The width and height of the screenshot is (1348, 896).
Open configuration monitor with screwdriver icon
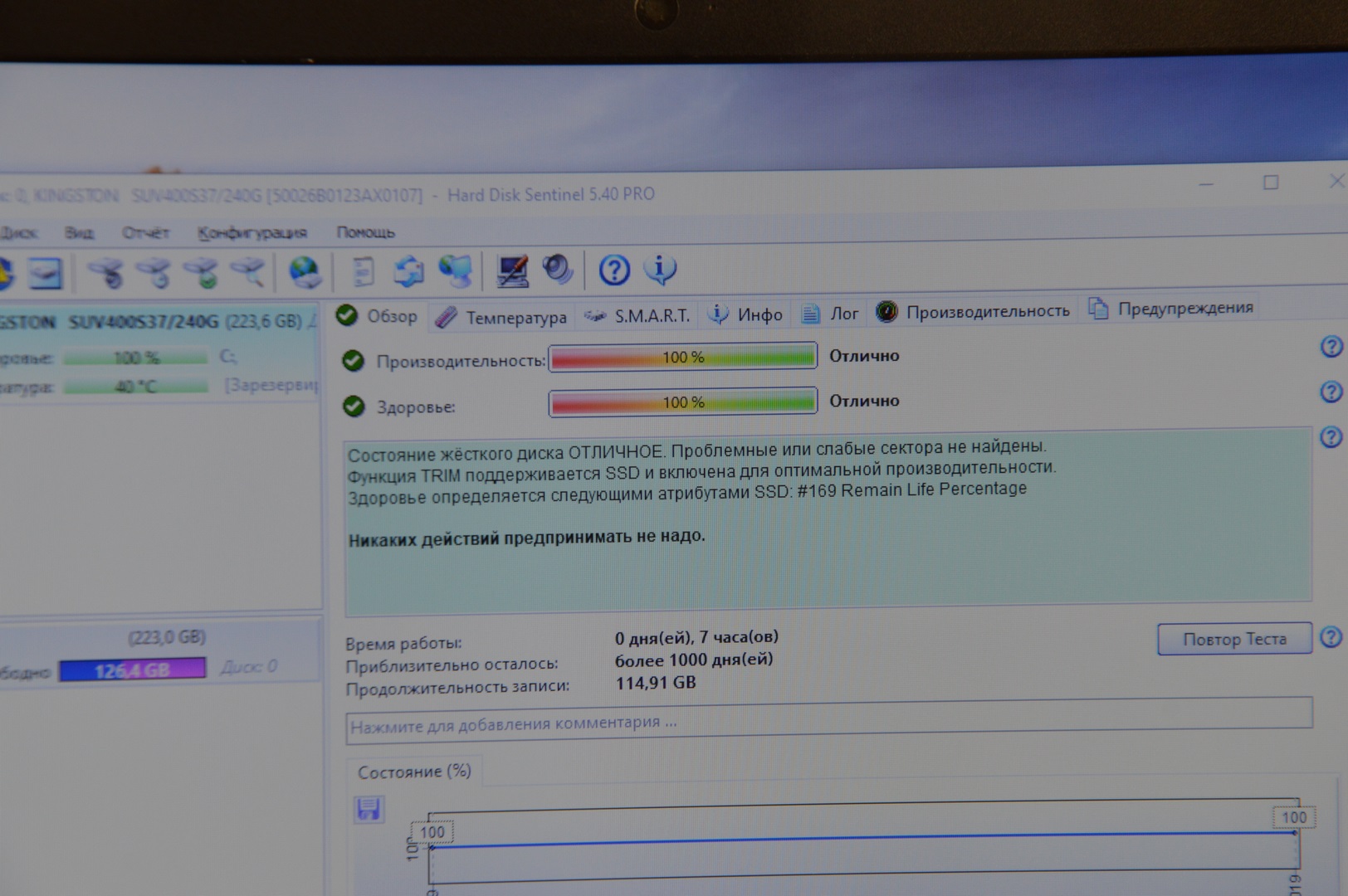pyautogui.click(x=512, y=270)
